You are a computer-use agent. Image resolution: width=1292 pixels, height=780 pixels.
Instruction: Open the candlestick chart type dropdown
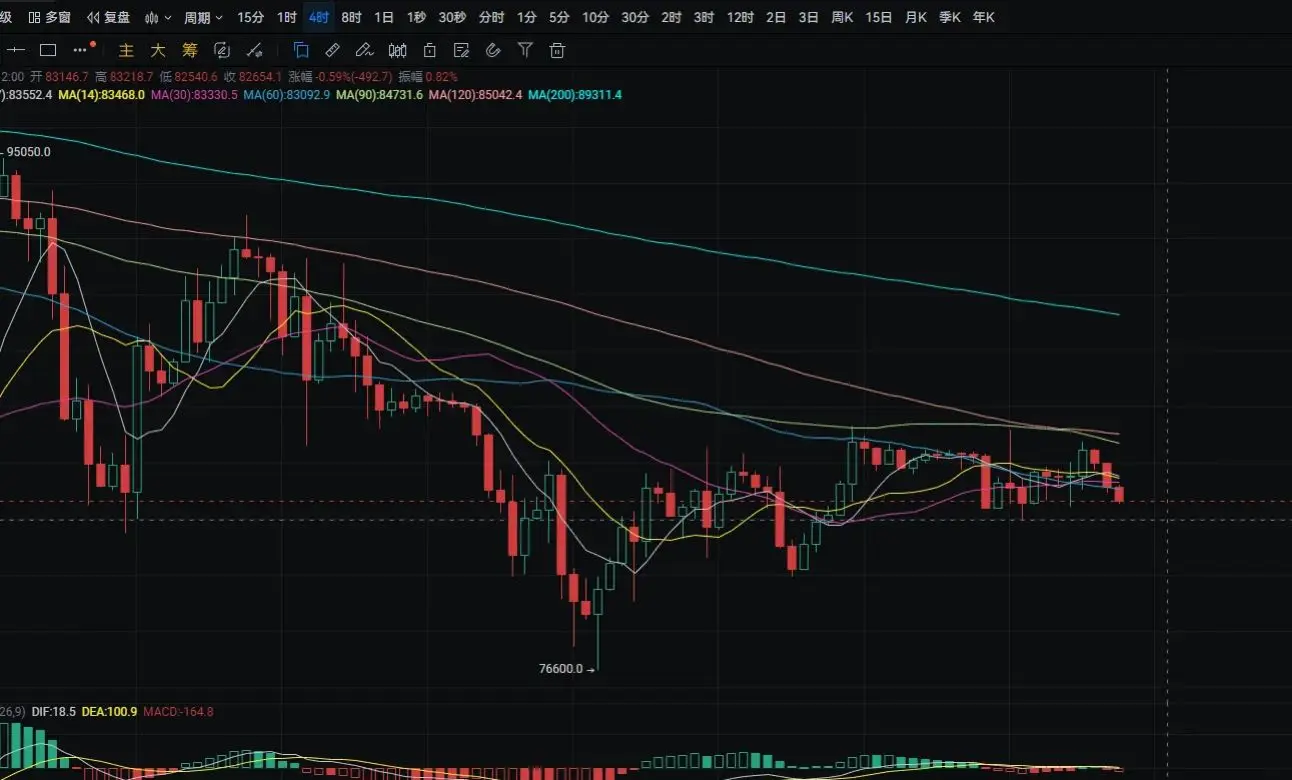(x=158, y=18)
